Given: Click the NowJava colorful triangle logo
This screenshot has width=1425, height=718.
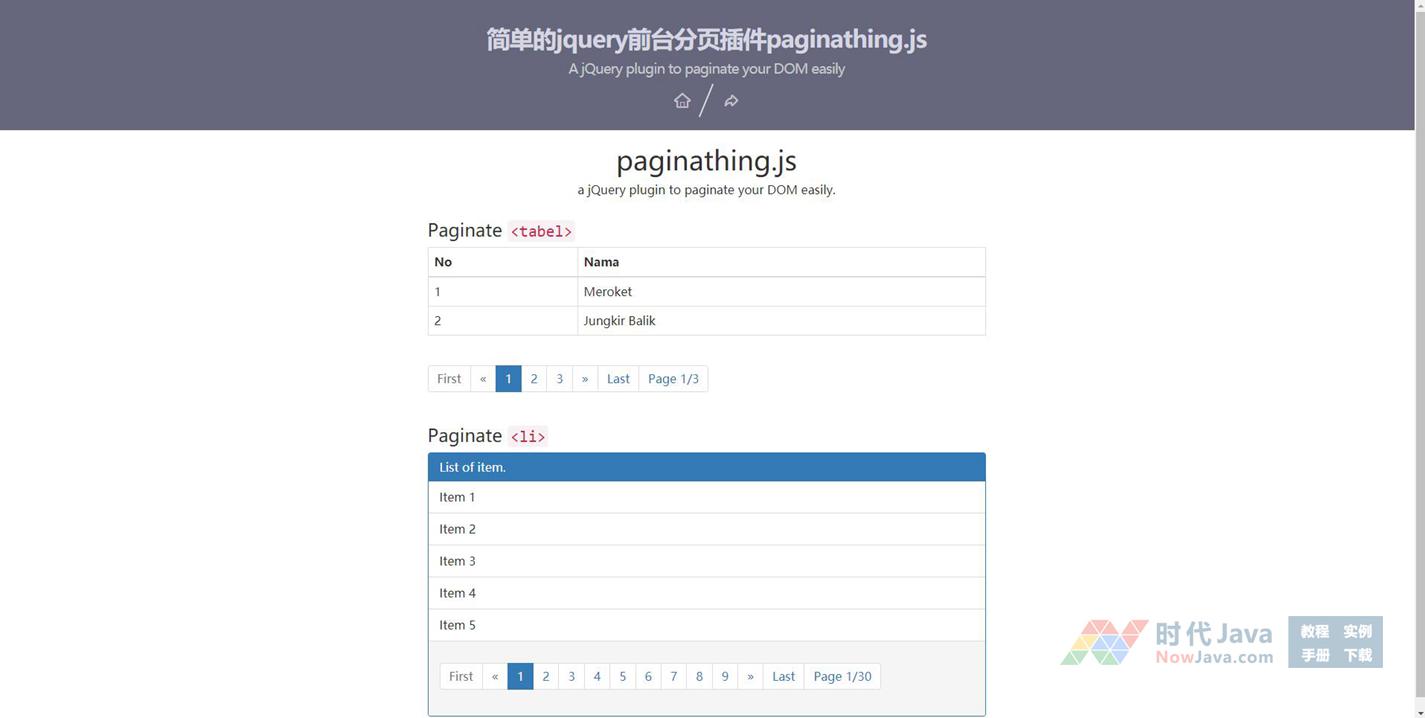Looking at the screenshot, I should click(1103, 642).
